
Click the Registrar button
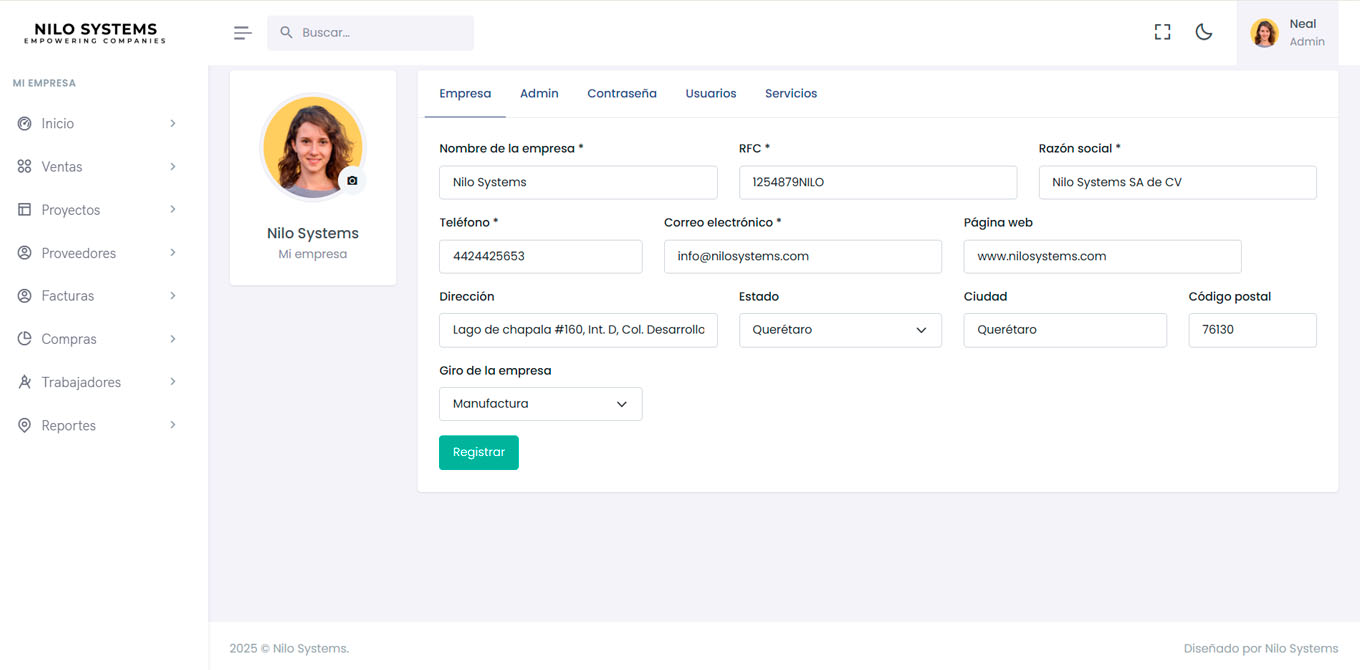(x=478, y=452)
